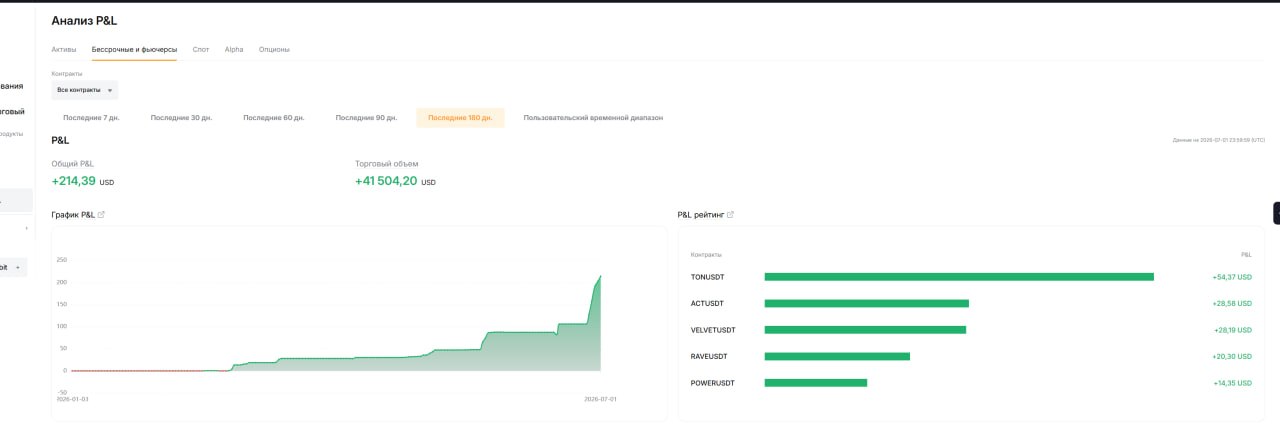Screen dimensions: 1280x435
Task: Select Последние 90 дн. range
Action: click(366, 118)
